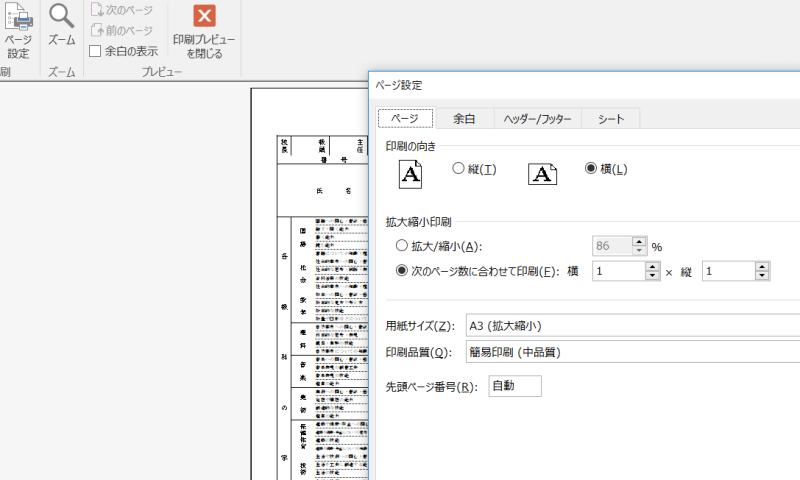The image size is (800, 480).
Task: Click the 横 page count field
Action: tap(619, 271)
